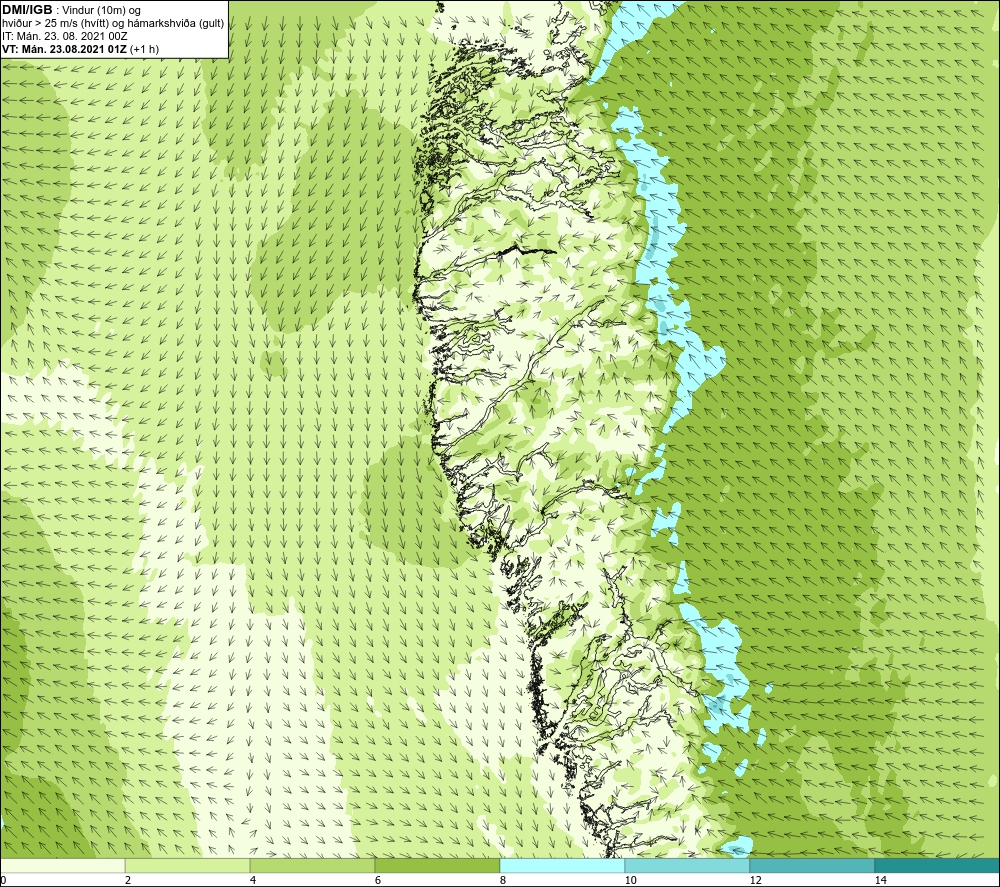Click the 'VT: Mán. 23.08.2021 01Z' valid time

coord(64,49)
